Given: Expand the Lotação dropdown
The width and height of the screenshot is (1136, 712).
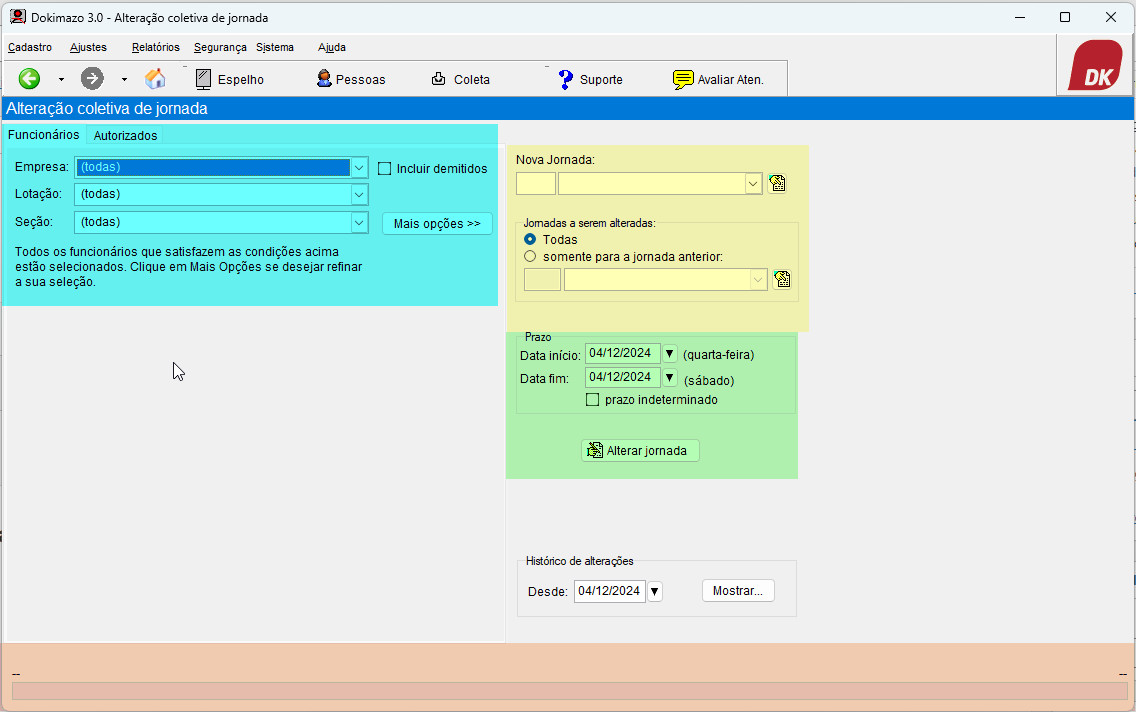Looking at the screenshot, I should pos(359,194).
